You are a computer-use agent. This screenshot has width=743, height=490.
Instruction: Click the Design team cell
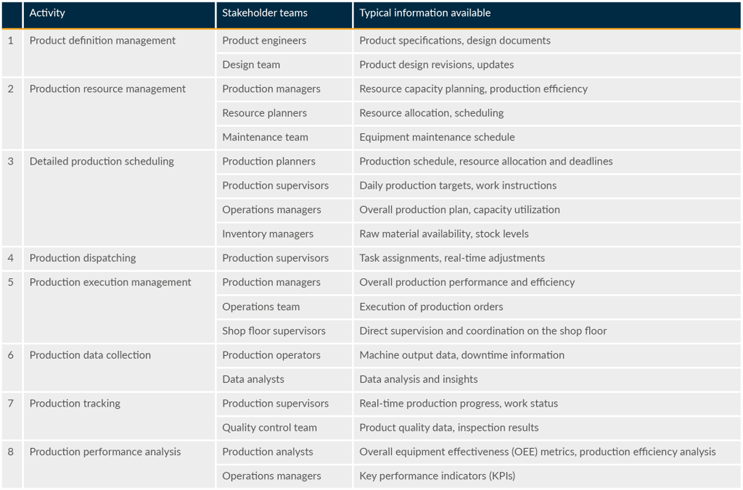(251, 65)
